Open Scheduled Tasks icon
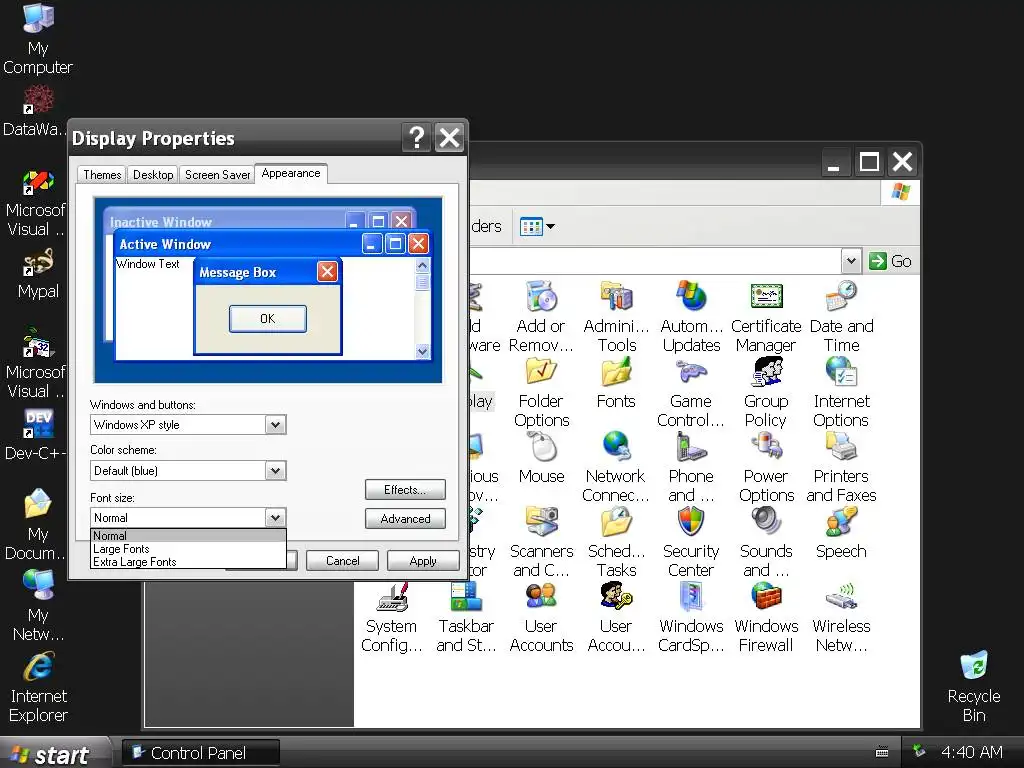 point(616,543)
